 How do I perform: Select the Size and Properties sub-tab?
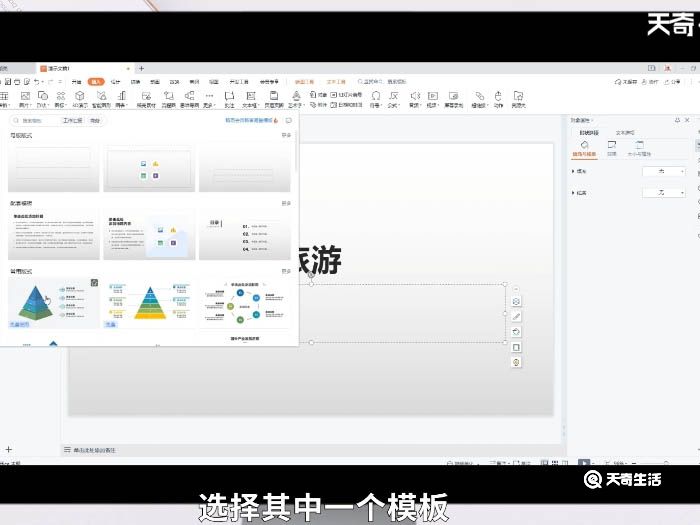(639, 149)
